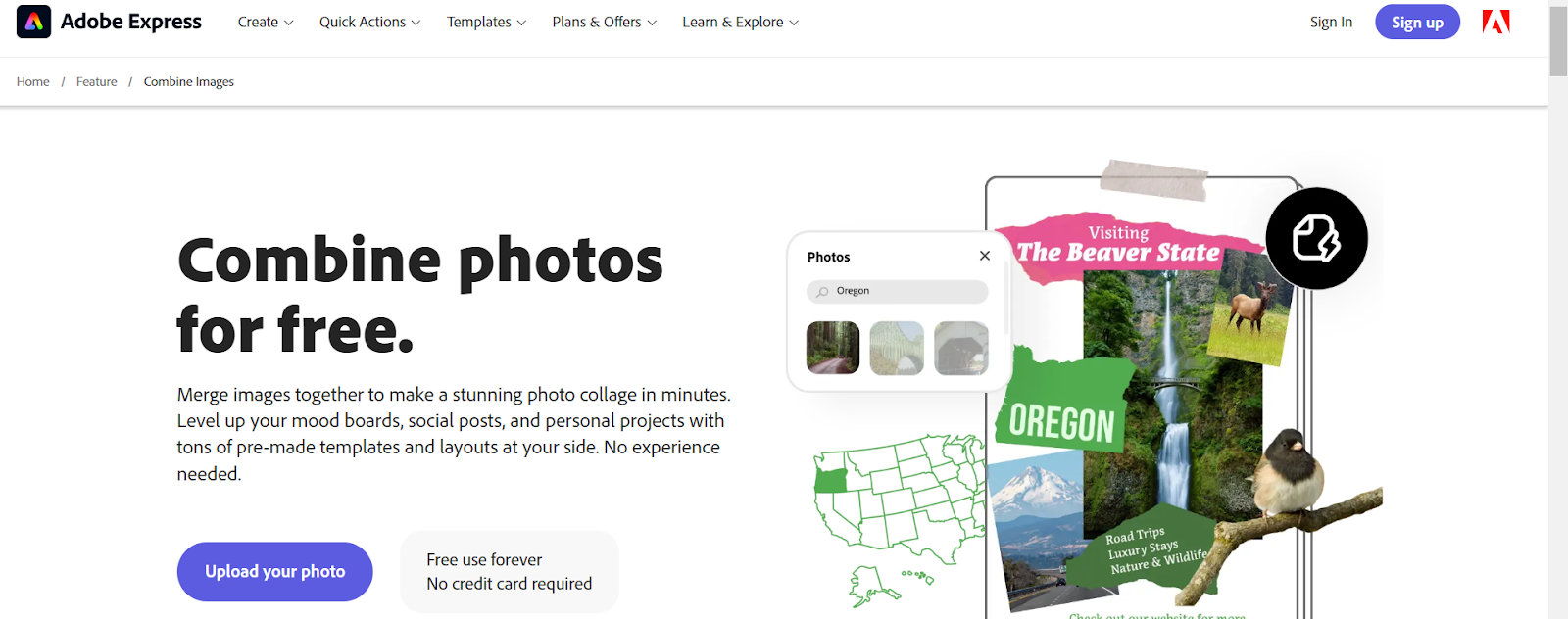The image size is (1568, 619).
Task: Click the Oregon search field
Action: coord(906,291)
